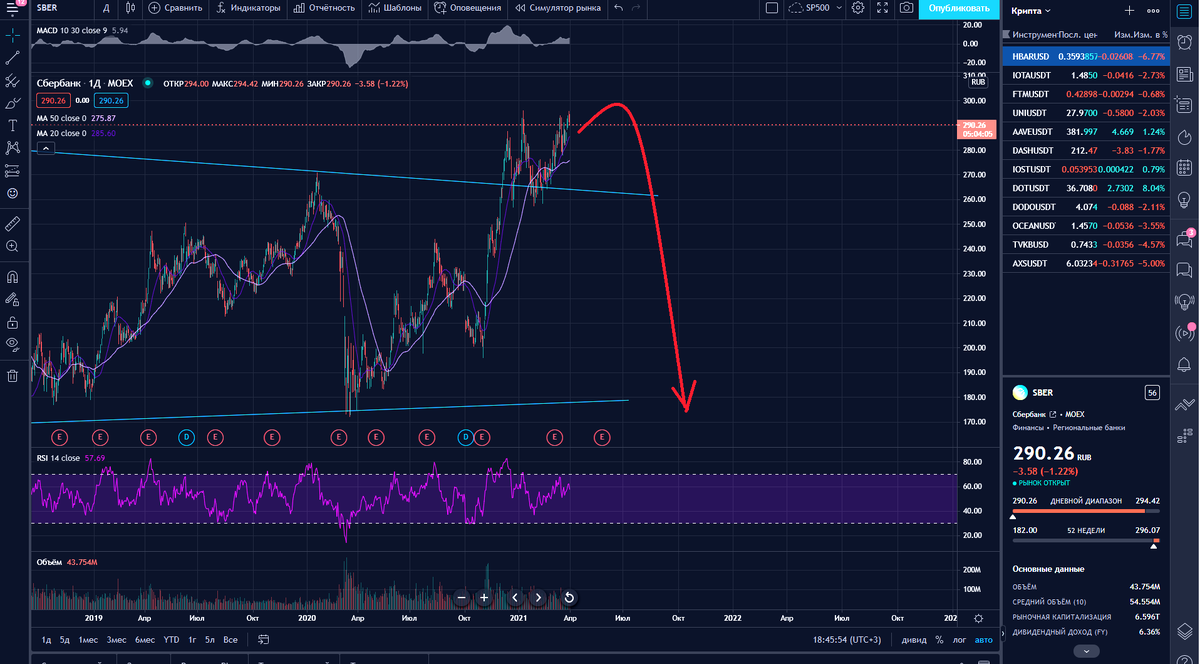Open public chats with notification badge
Image resolution: width=1200 pixels, height=664 pixels.
[x=1184, y=239]
